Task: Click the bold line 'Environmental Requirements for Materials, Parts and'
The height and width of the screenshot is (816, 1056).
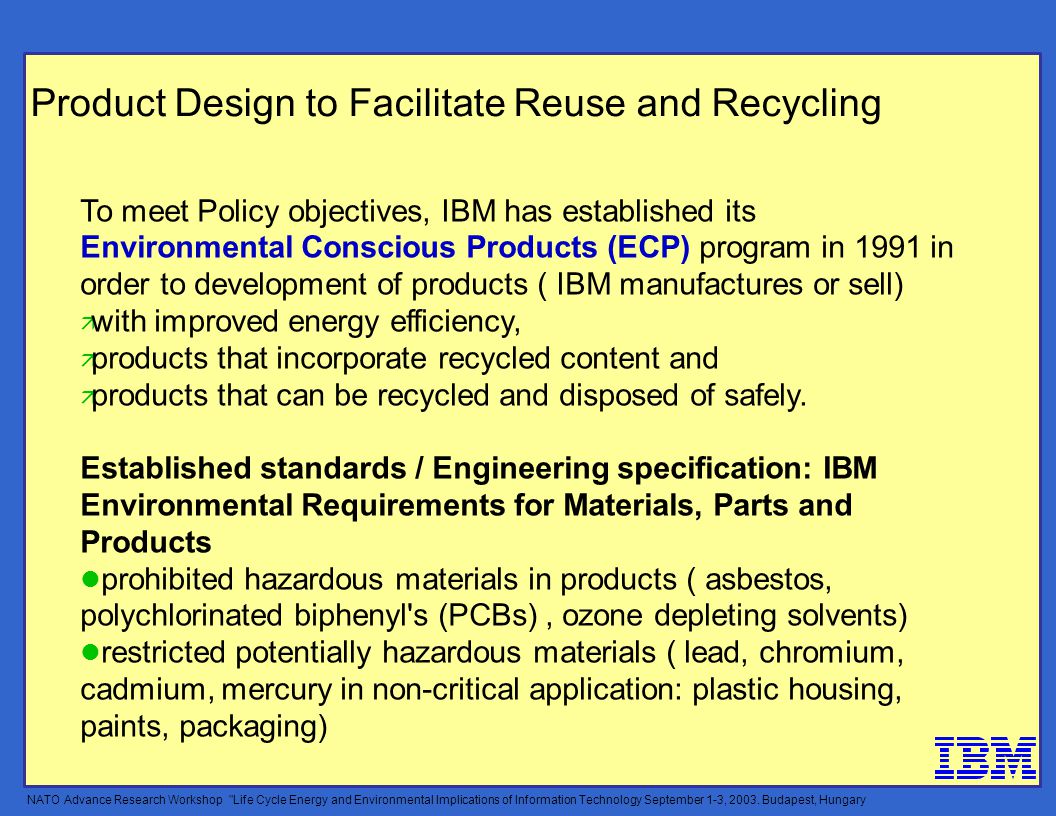Action: click(x=466, y=505)
